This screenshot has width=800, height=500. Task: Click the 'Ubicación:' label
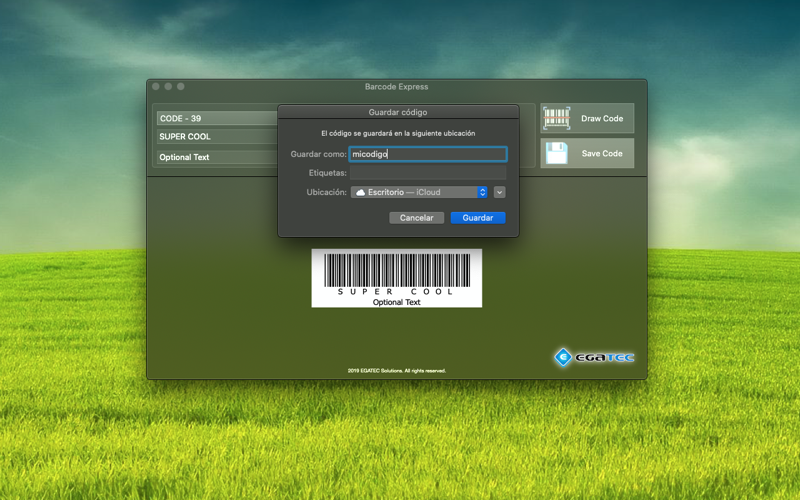click(327, 192)
